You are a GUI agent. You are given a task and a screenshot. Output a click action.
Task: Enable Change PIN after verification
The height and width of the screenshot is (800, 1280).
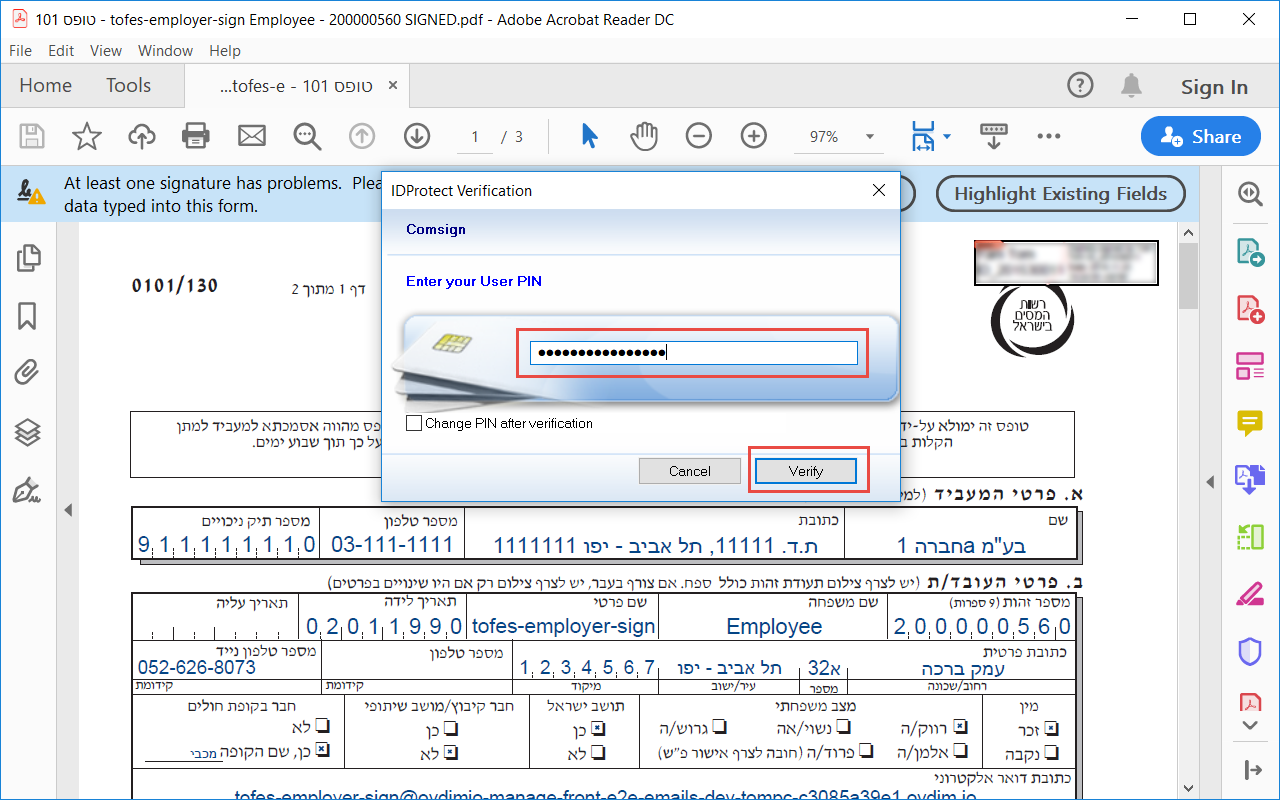tap(414, 424)
